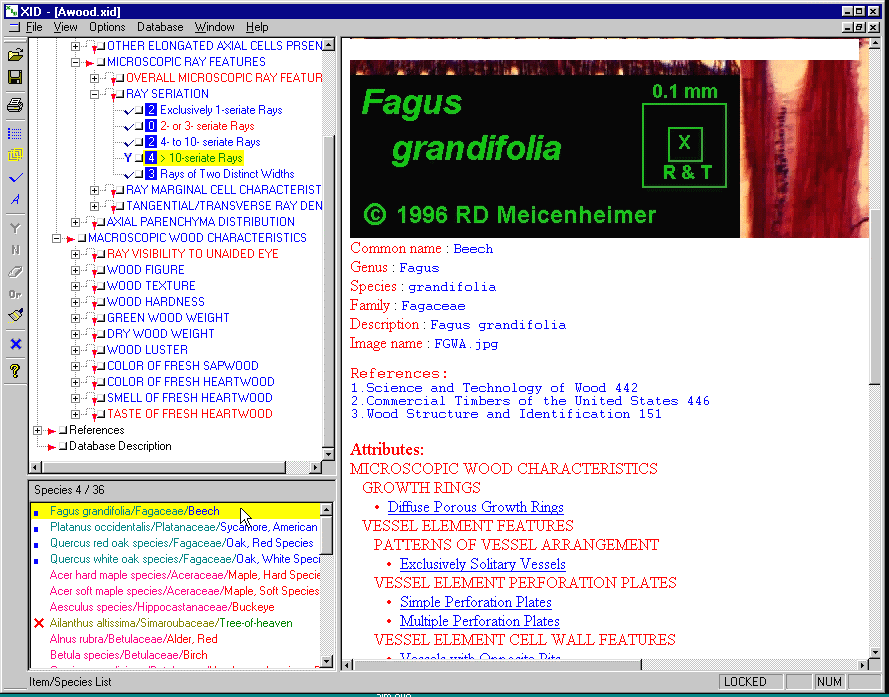
Task: Expand the WOOD TEXTURE tree node
Action: pos(76,286)
